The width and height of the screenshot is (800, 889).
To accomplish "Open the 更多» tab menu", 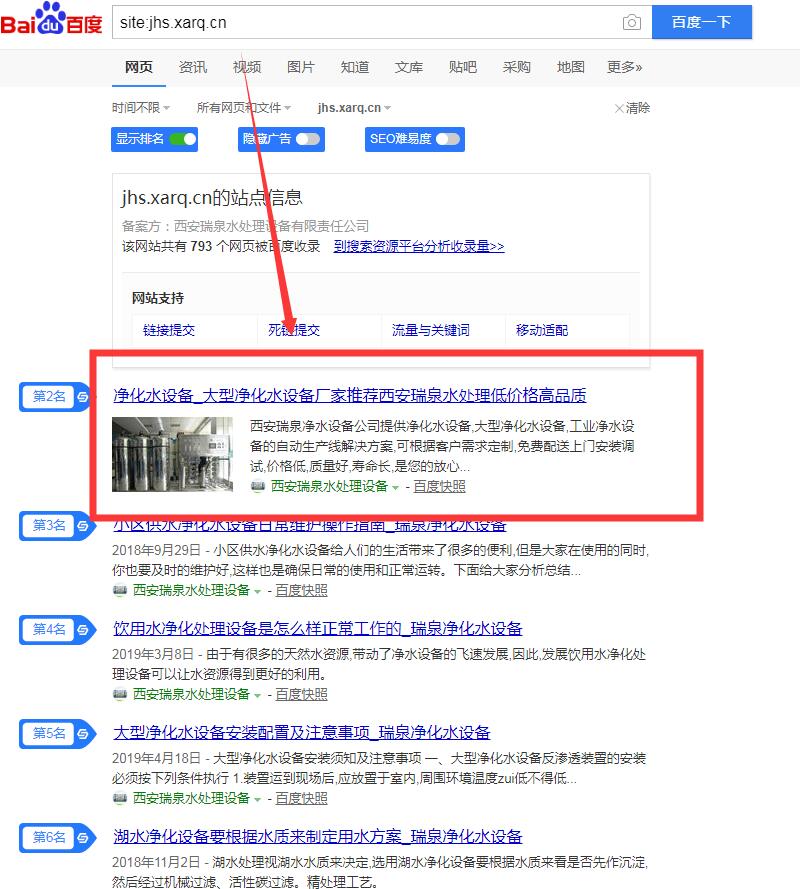I will click(624, 67).
